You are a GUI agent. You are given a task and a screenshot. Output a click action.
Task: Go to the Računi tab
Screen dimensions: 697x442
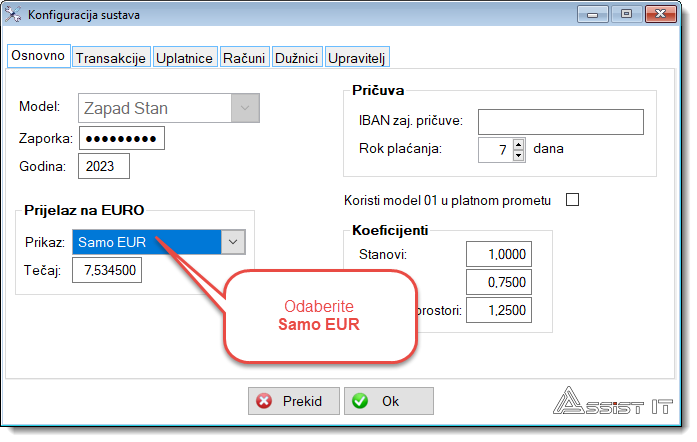pos(244,58)
